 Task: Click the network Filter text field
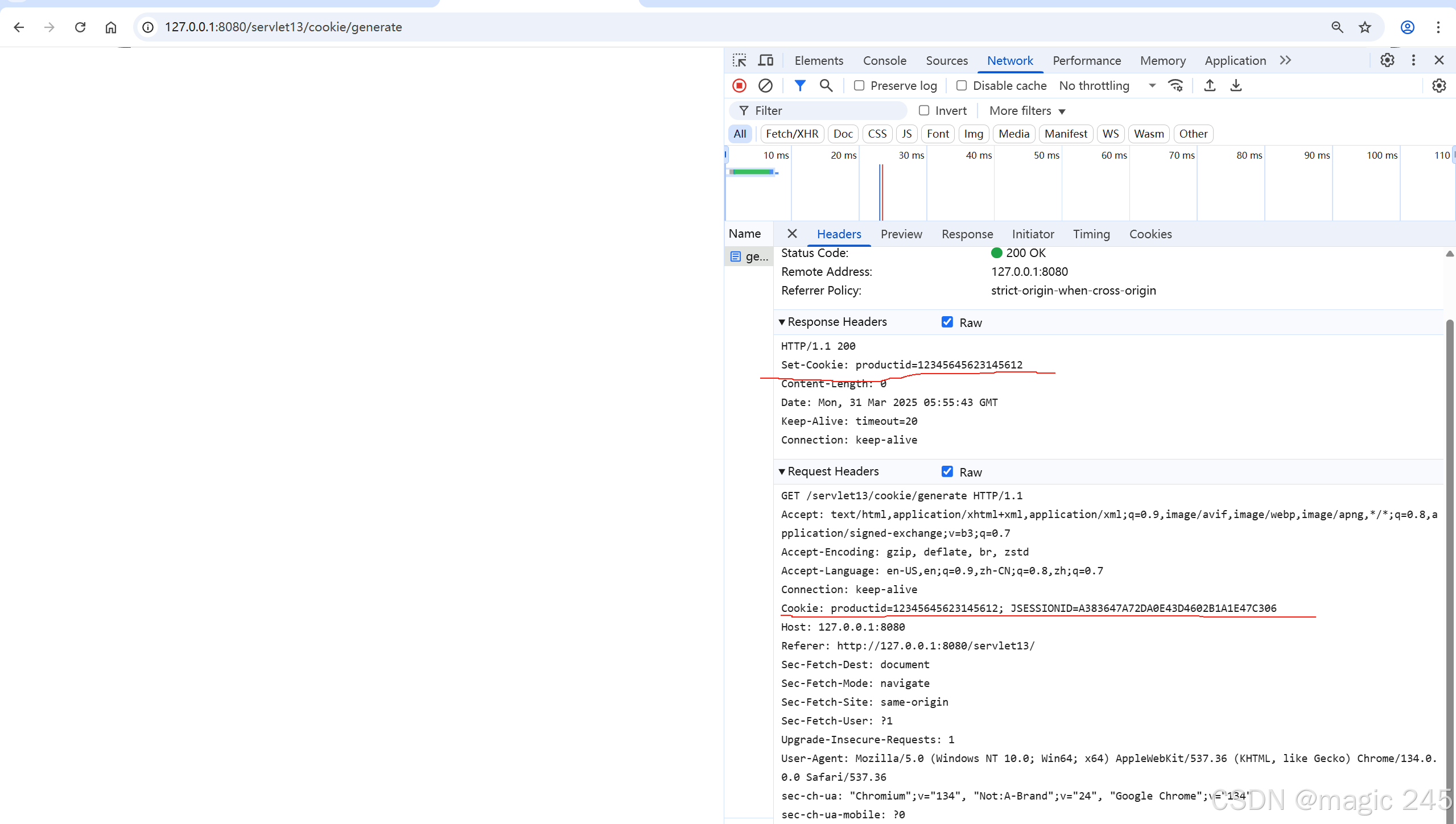pos(825,111)
